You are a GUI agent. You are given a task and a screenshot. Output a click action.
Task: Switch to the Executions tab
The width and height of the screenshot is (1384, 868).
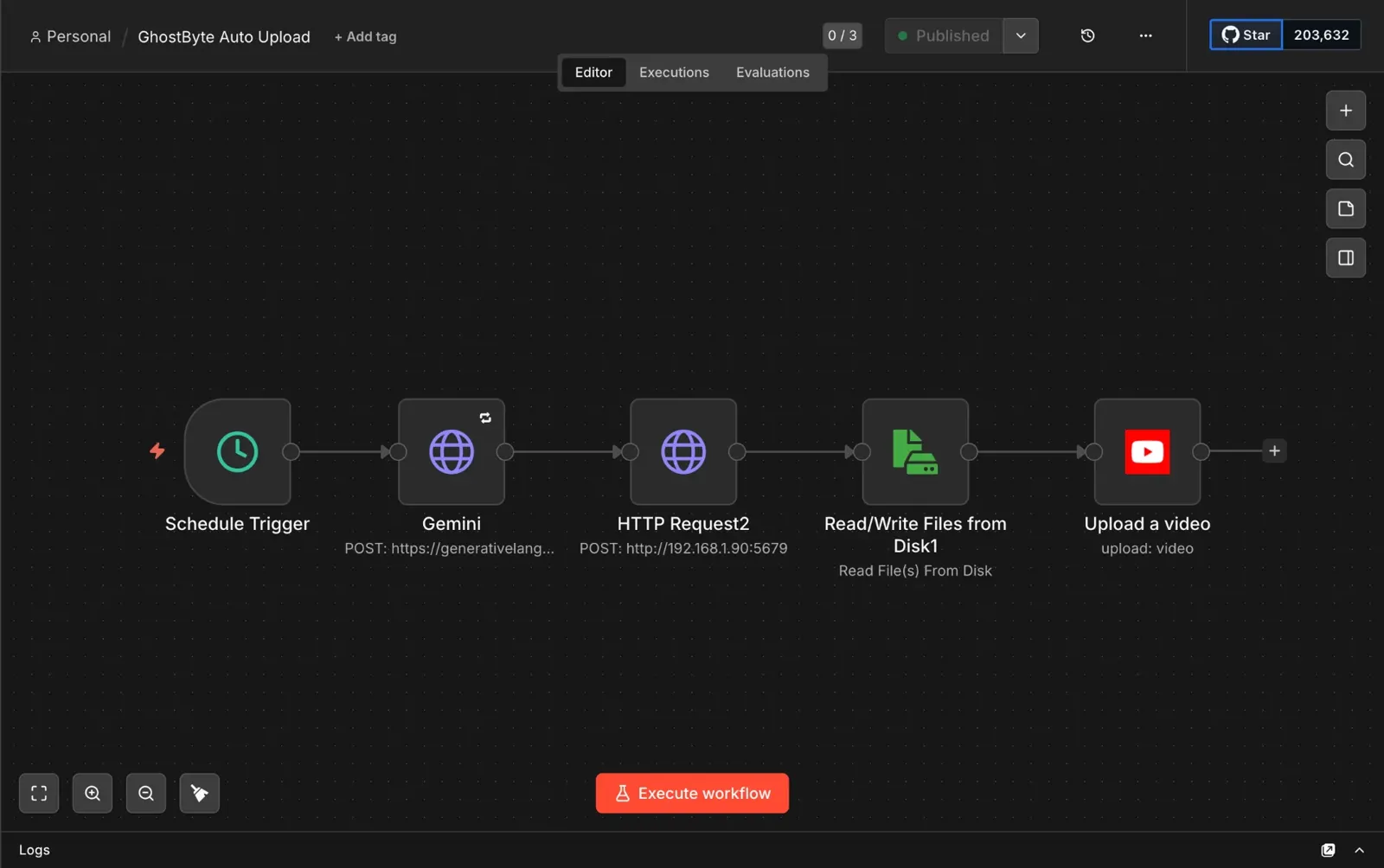pyautogui.click(x=674, y=73)
